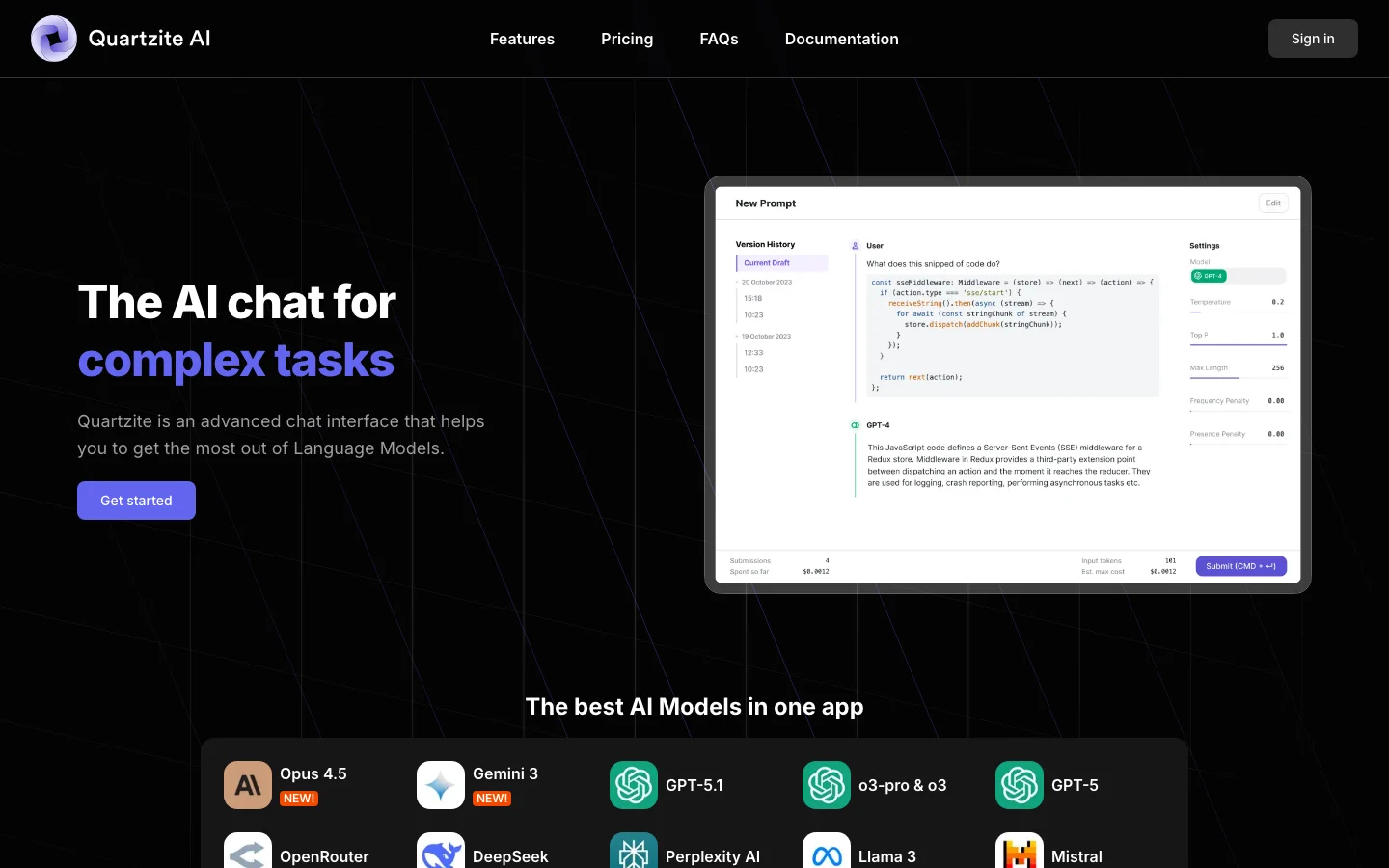This screenshot has width=1389, height=868.
Task: Open Documentation from the nav bar
Action: tap(842, 39)
